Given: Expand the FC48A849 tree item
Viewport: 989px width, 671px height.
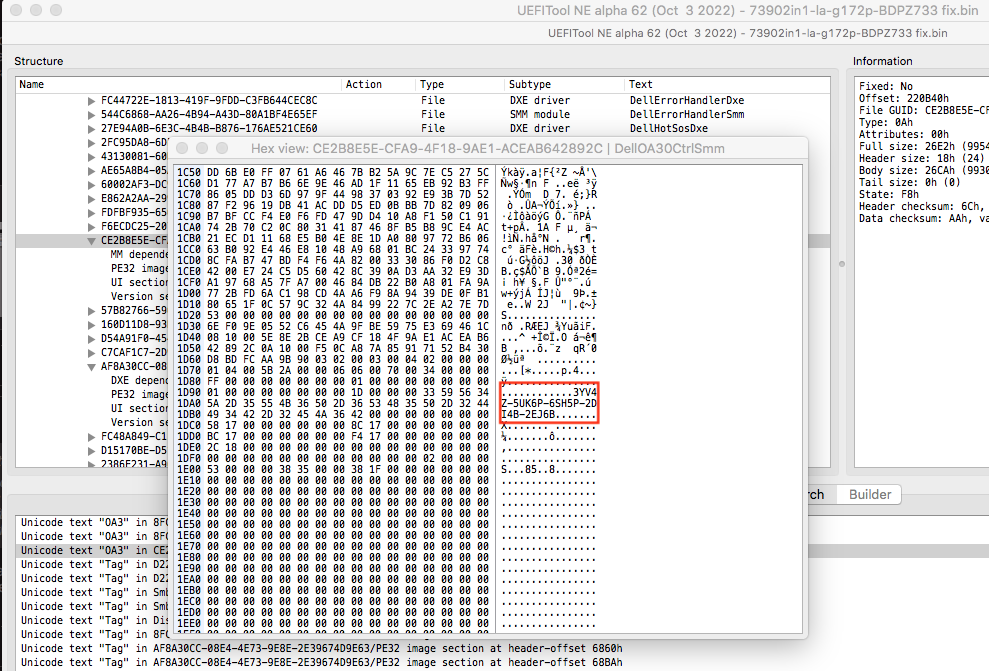Looking at the screenshot, I should pos(91,436).
